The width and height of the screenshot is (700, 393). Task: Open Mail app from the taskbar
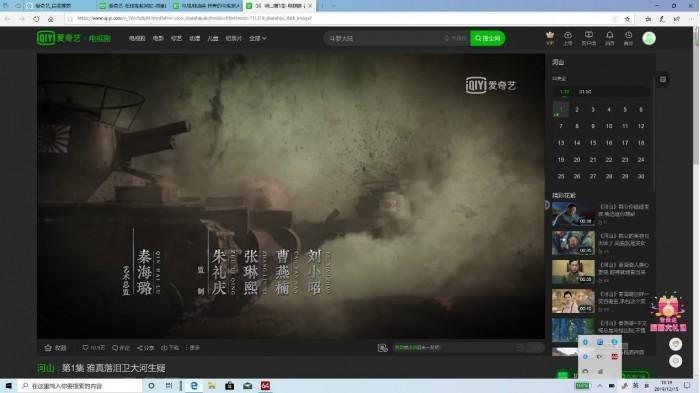247,386
